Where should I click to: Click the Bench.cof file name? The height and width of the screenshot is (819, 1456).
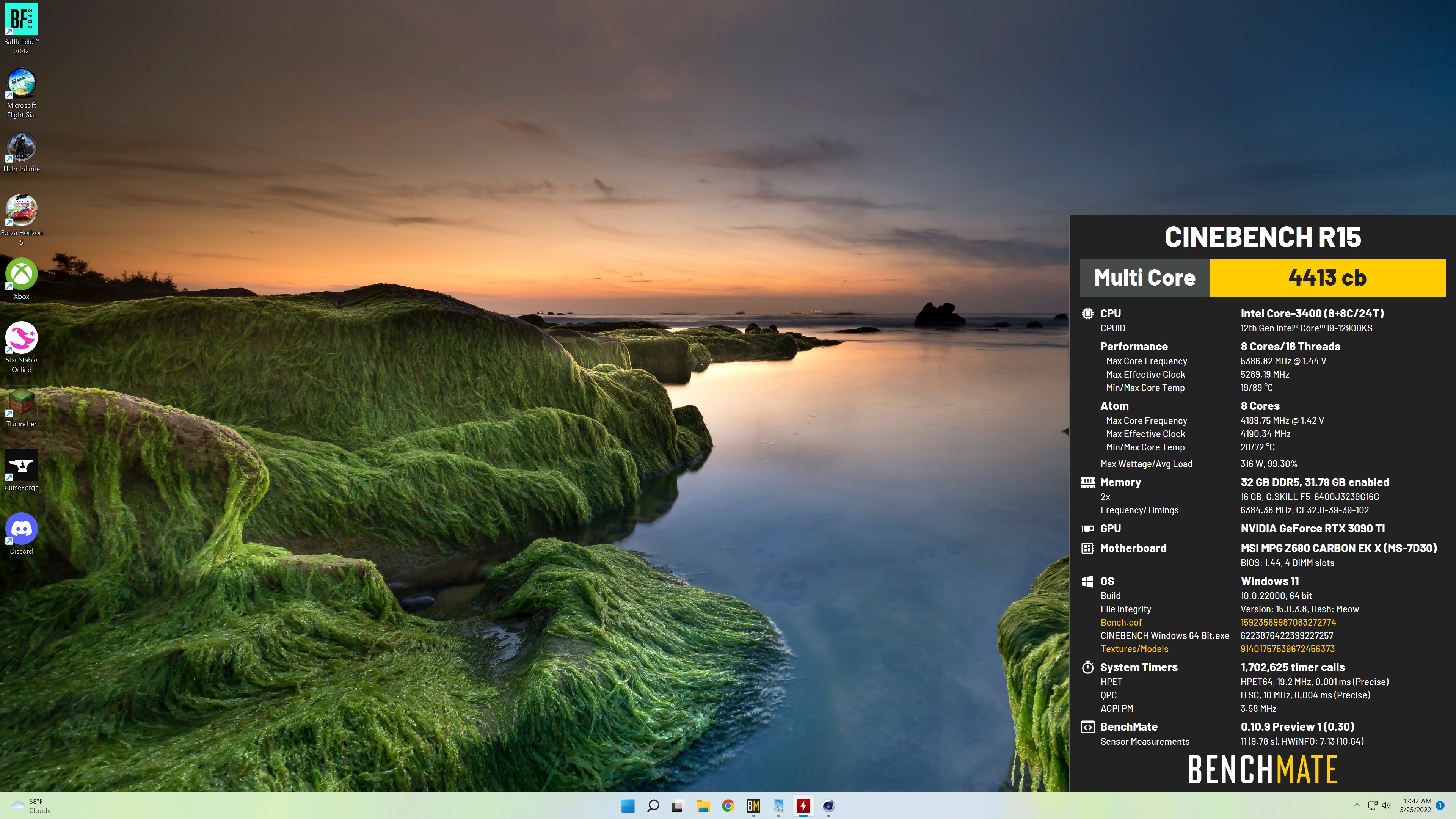[1121, 622]
